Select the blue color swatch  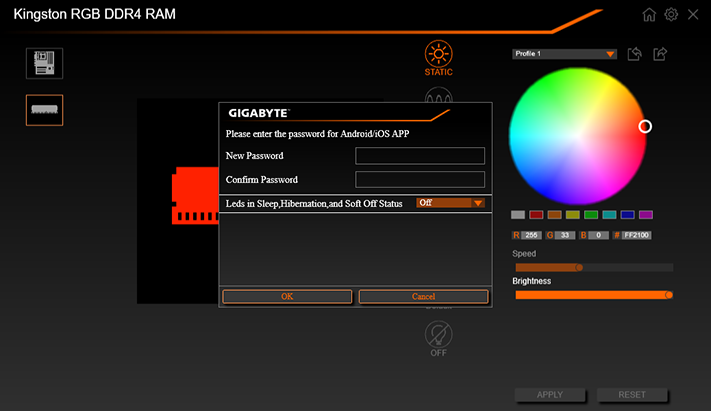tap(628, 215)
